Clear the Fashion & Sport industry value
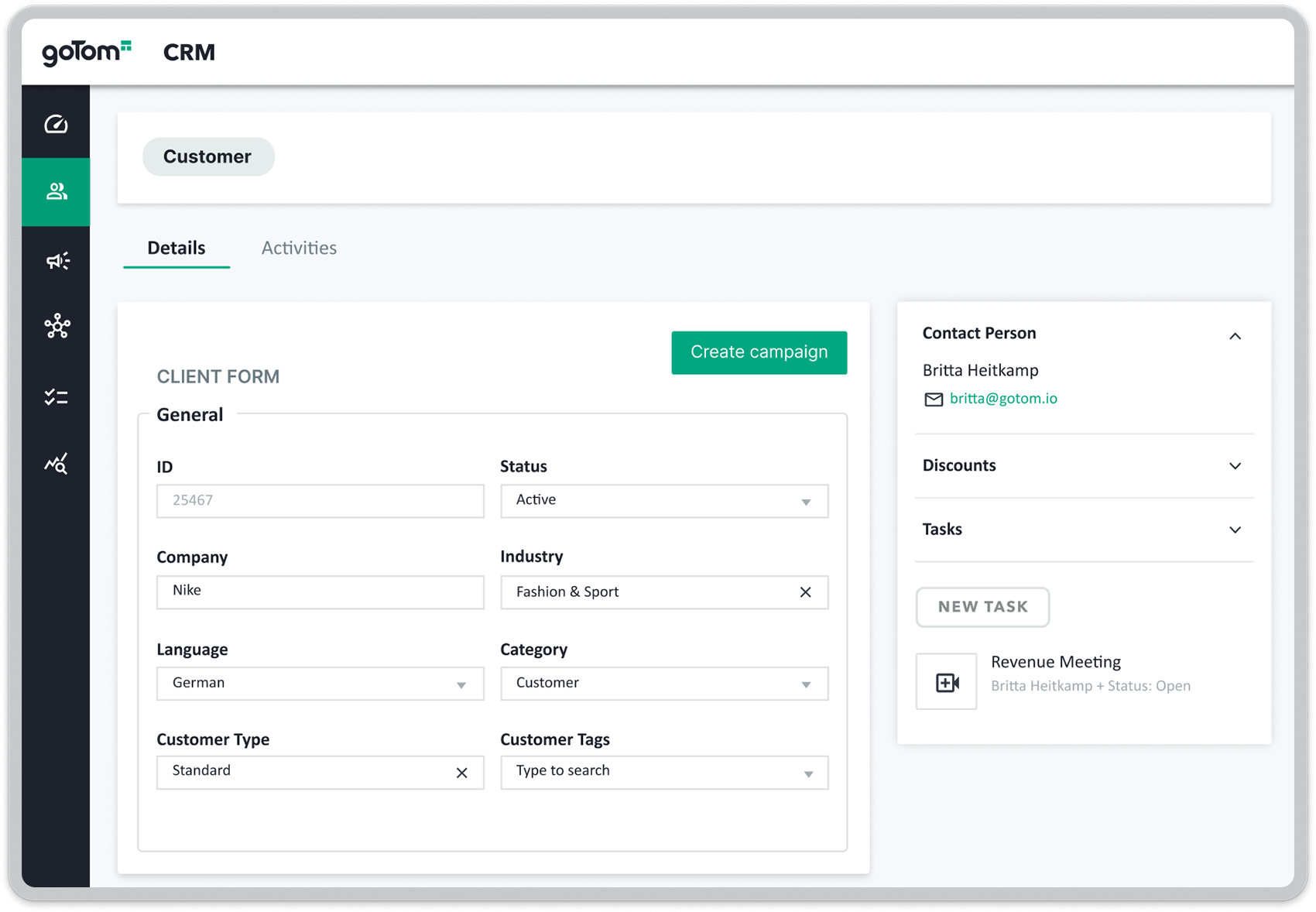 coord(805,592)
